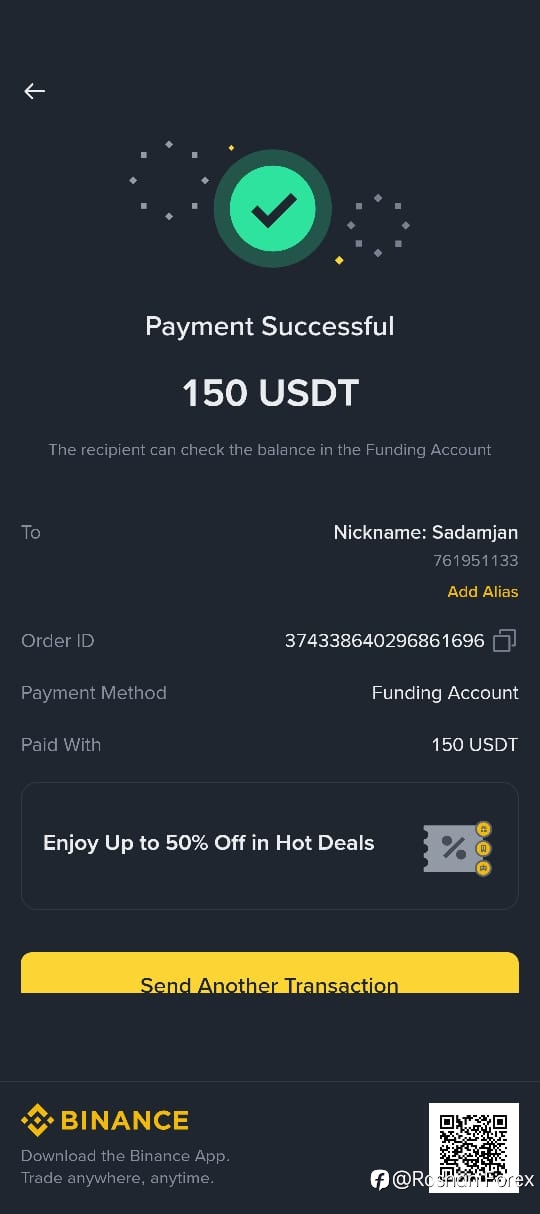Tap the large 150 USDT amount heading
This screenshot has width=540, height=1214.
(x=270, y=393)
